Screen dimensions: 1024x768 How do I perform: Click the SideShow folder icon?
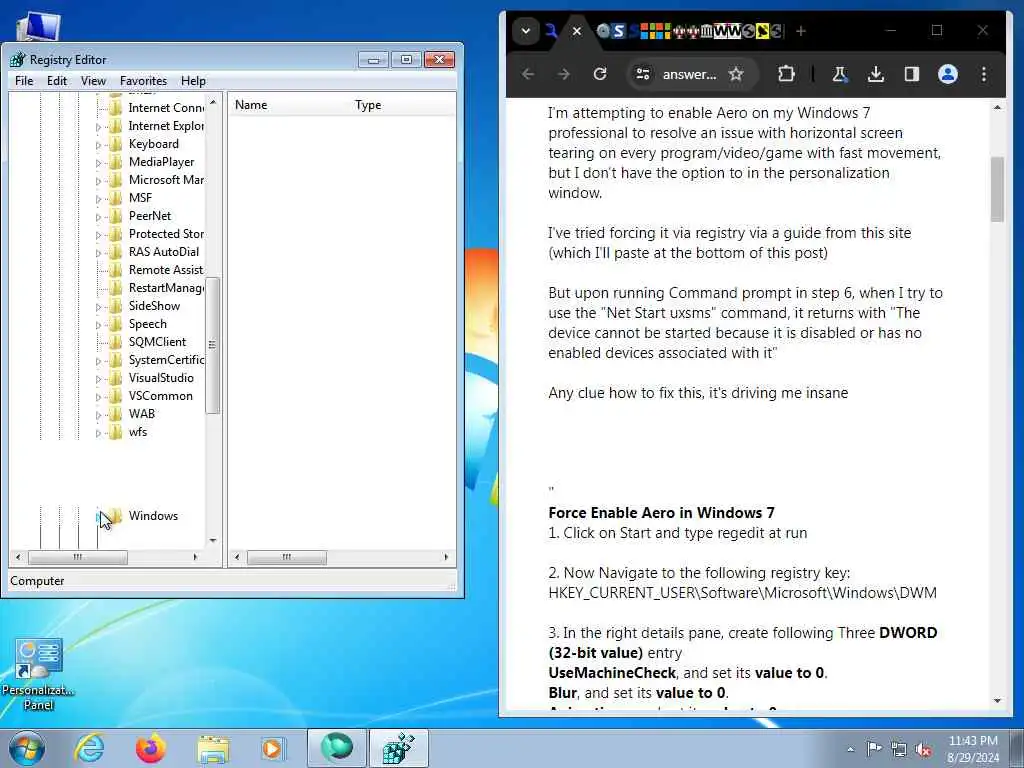[x=116, y=306]
